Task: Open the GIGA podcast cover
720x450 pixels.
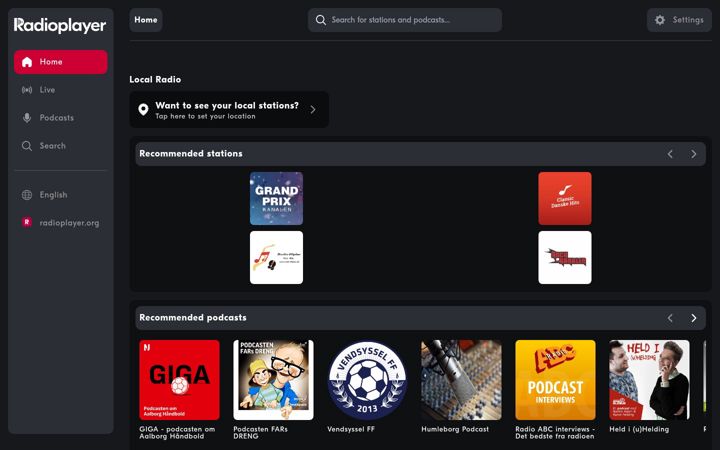Action: (x=180, y=380)
